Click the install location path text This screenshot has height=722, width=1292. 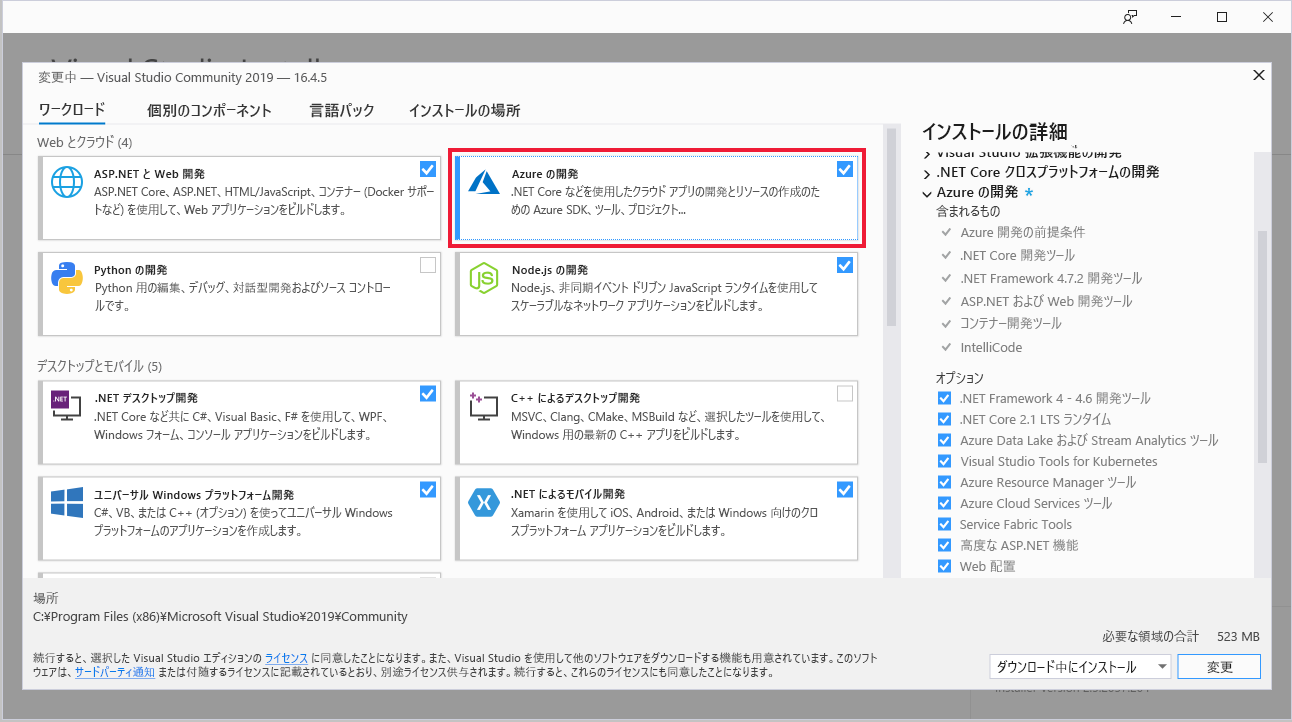tap(220, 617)
